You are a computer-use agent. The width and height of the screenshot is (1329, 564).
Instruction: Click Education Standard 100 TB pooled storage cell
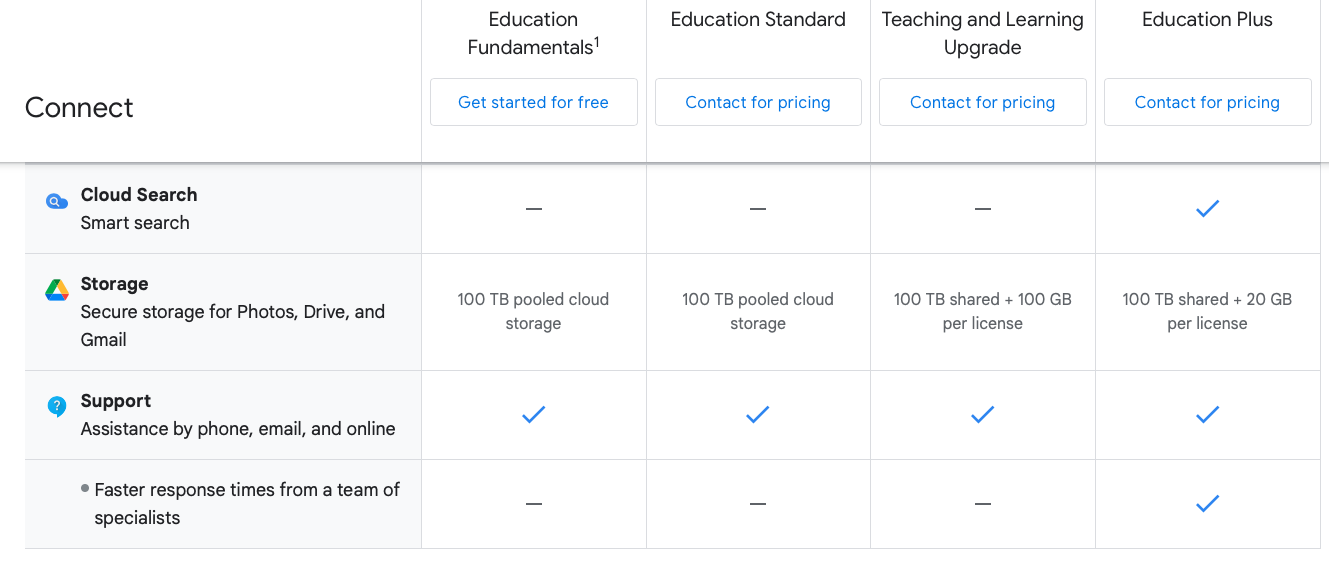(758, 311)
